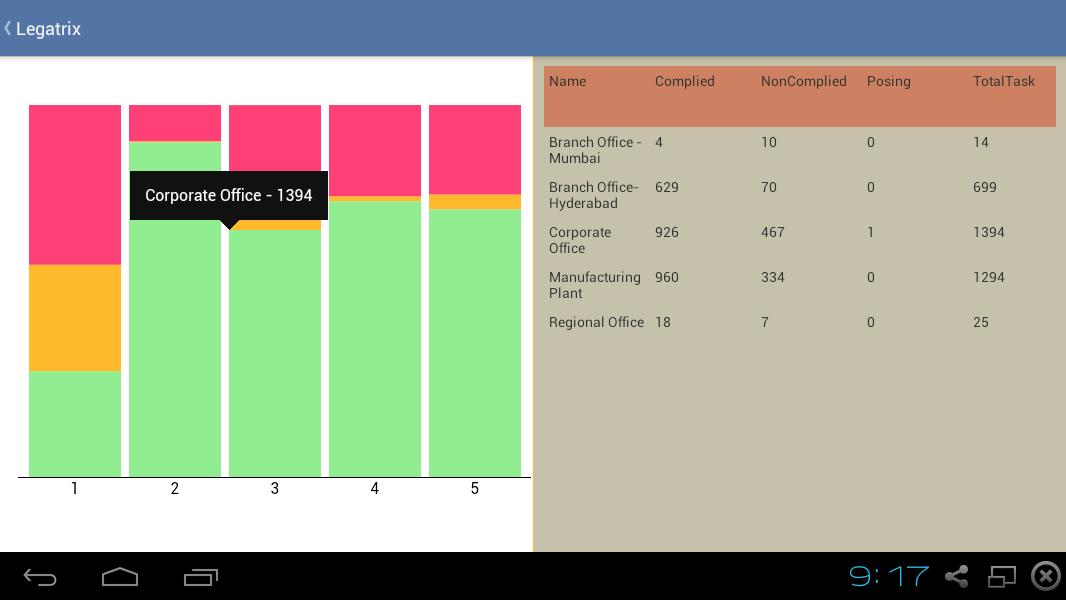The height and width of the screenshot is (600, 1066).
Task: Tap the NonComplied column header
Action: 804,82
